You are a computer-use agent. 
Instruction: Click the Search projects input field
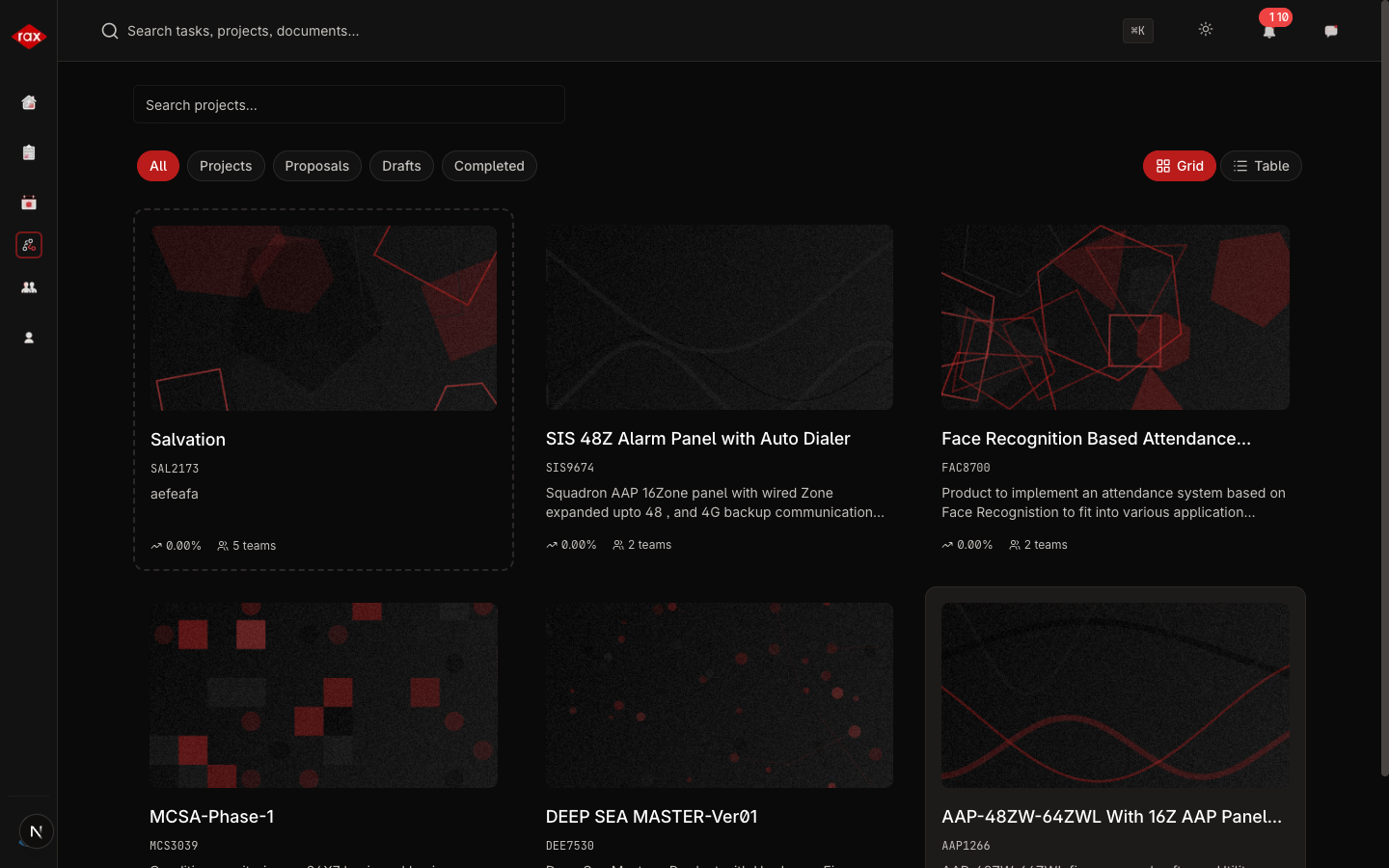pyautogui.click(x=348, y=104)
